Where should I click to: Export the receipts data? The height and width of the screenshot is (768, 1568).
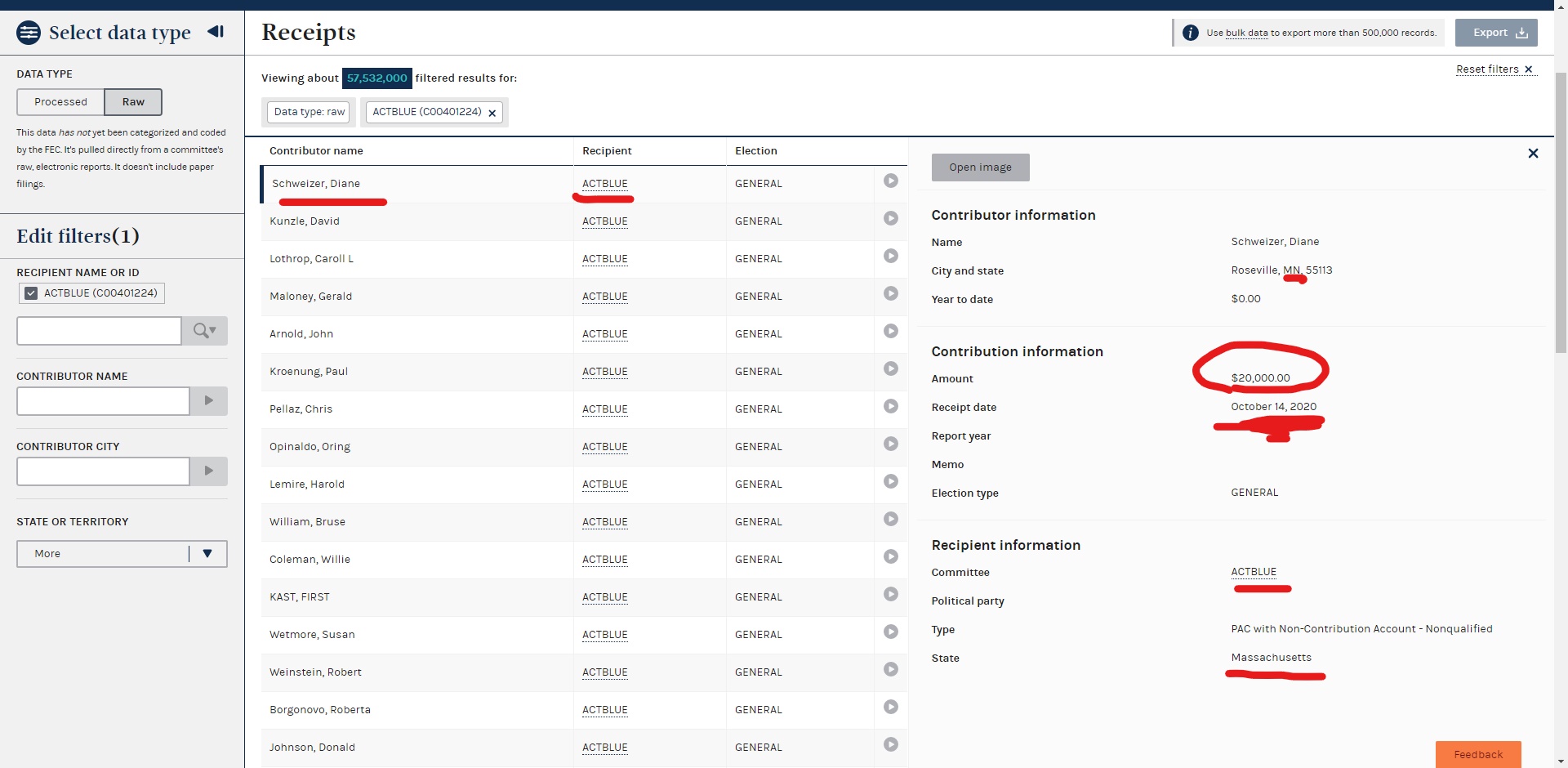(x=1496, y=33)
